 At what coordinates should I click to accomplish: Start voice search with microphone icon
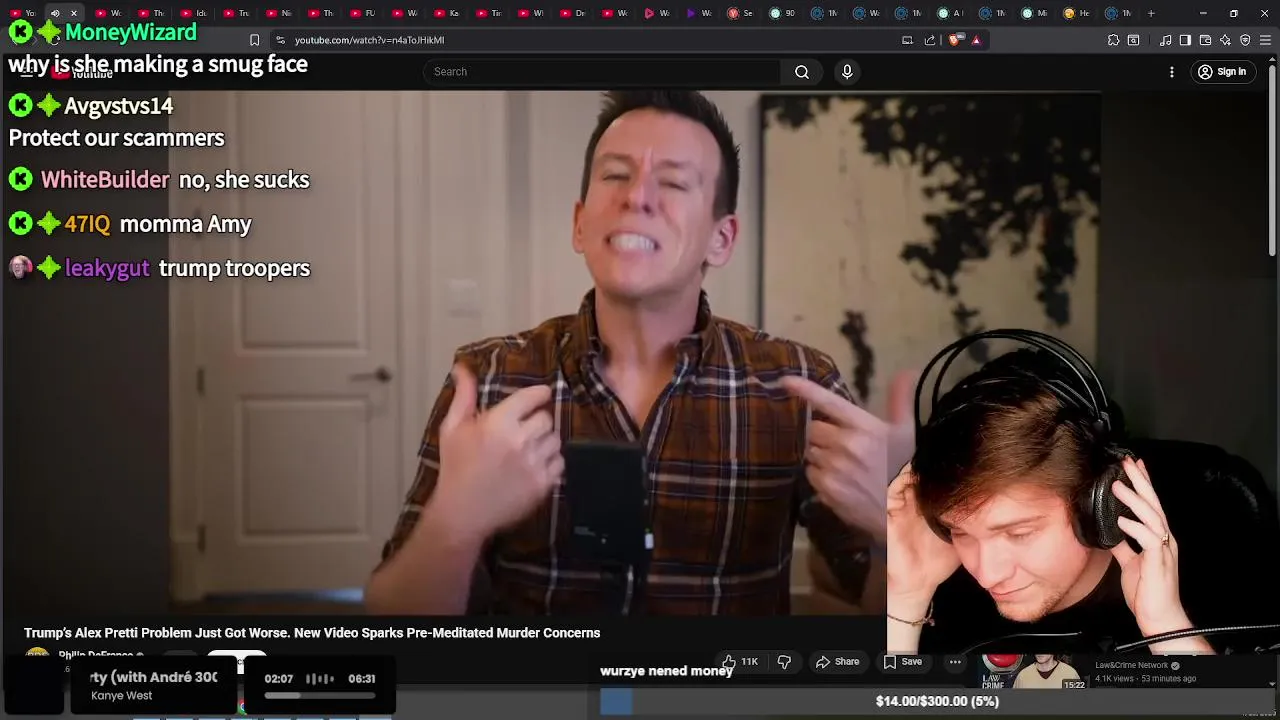tap(847, 72)
